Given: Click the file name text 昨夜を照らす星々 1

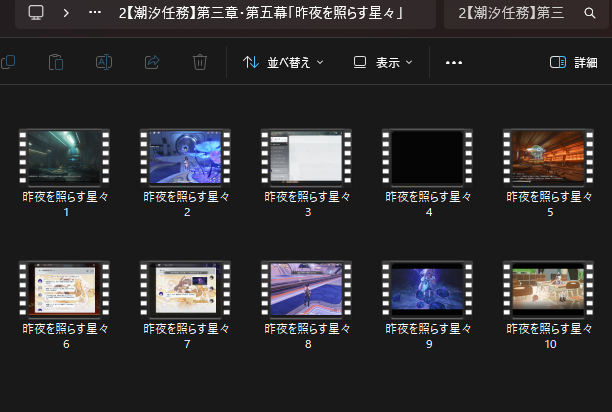Looking at the screenshot, I should 66,204.
